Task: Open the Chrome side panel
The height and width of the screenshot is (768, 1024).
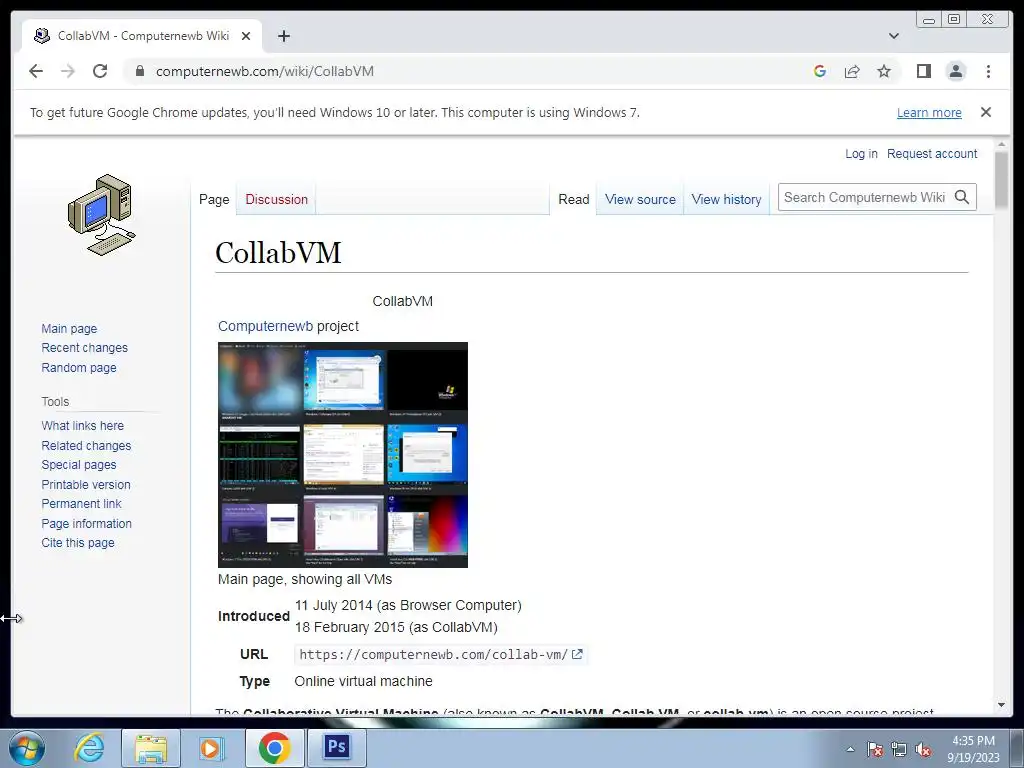Action: coord(923,71)
